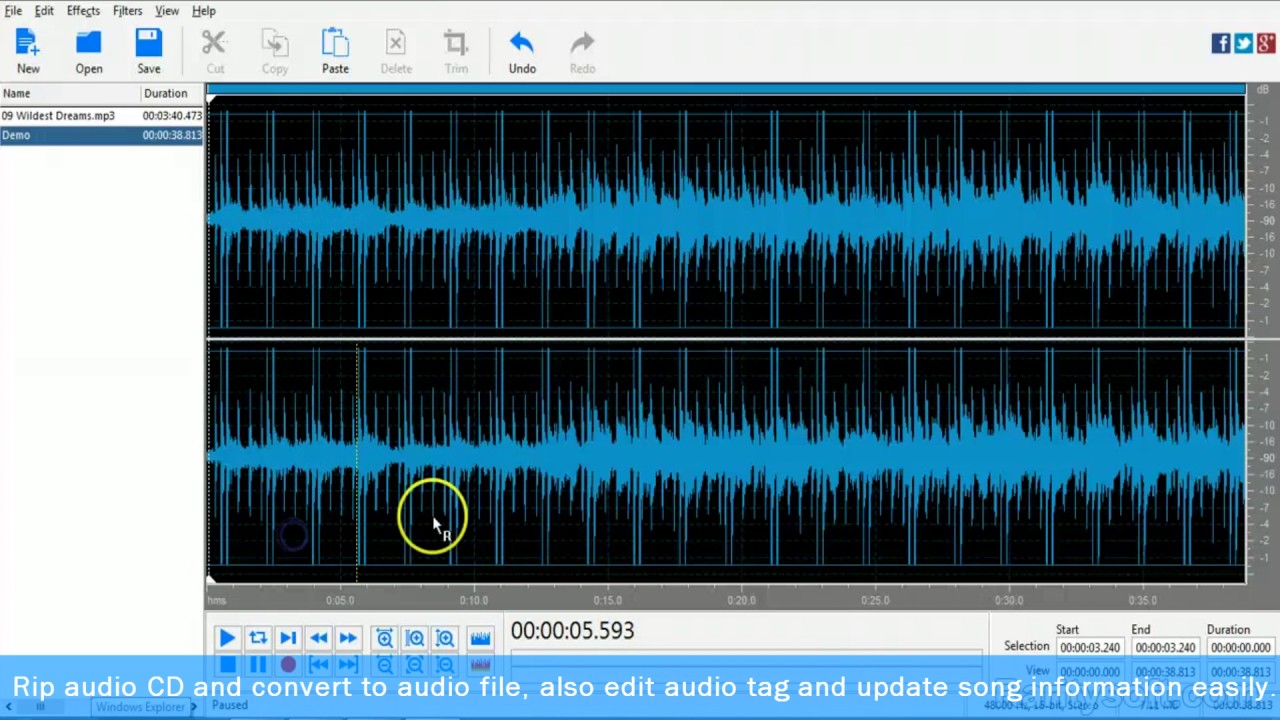1280x720 pixels.
Task: Open the Edit menu
Action: tap(44, 11)
